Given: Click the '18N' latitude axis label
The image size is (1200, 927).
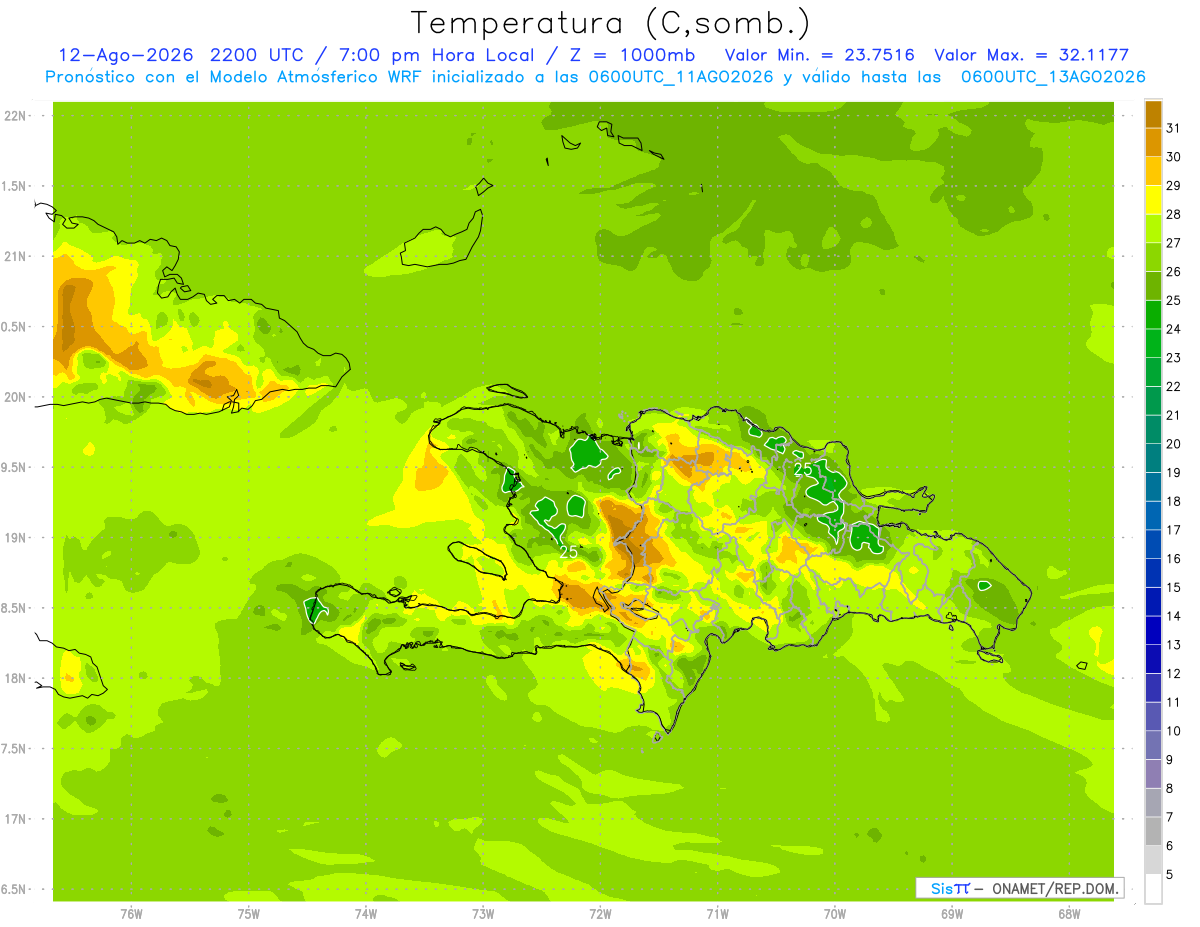Looking at the screenshot, I should point(15,678).
